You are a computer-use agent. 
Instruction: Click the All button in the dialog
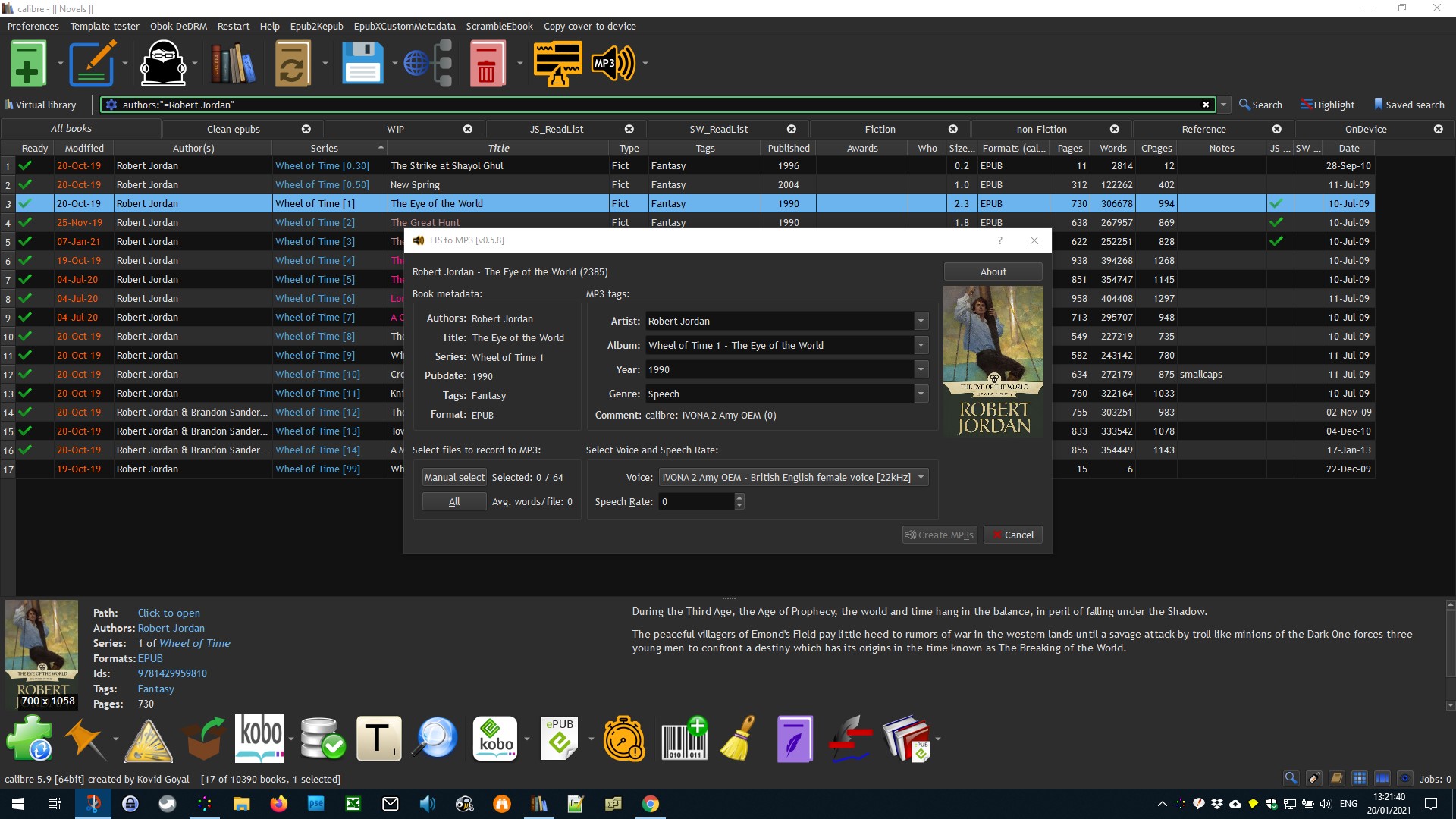pos(454,501)
